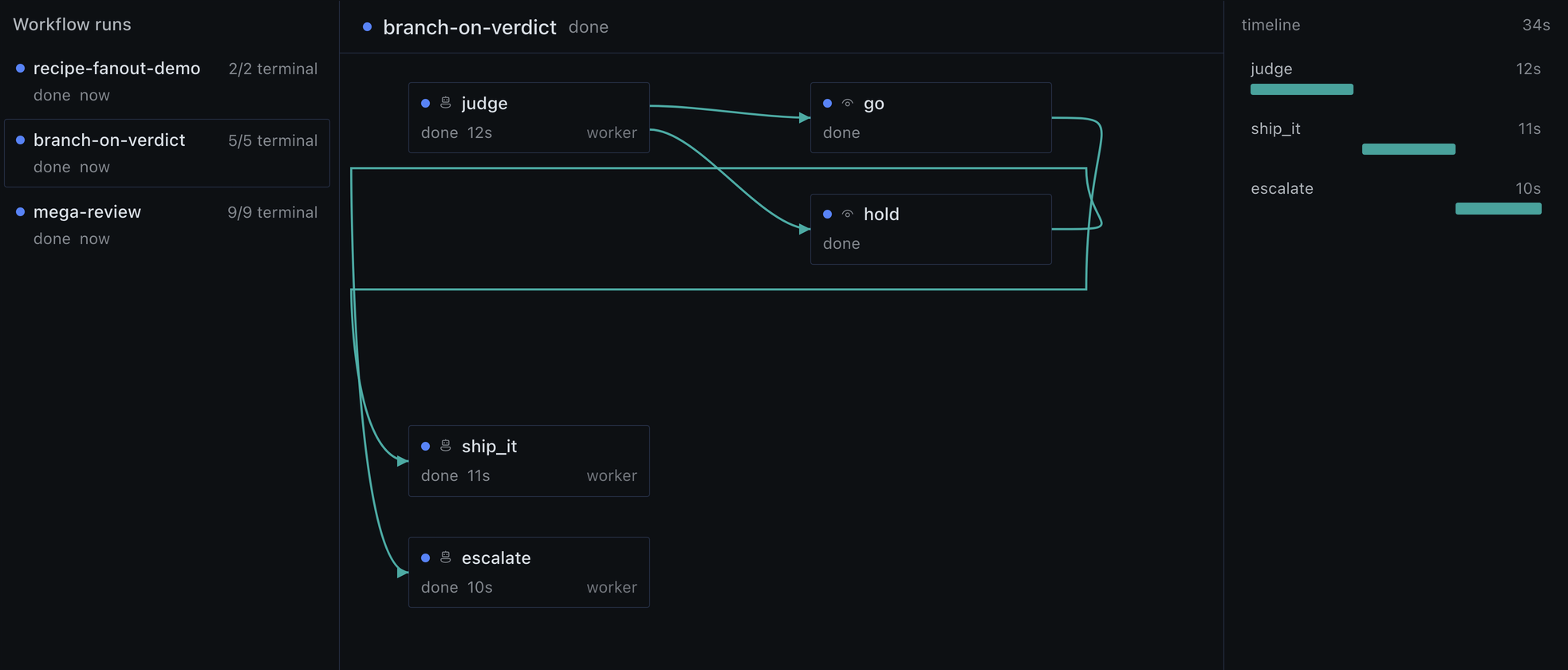Click the 12s duration in timeline
Image resolution: width=1568 pixels, height=670 pixels.
coord(1528,69)
